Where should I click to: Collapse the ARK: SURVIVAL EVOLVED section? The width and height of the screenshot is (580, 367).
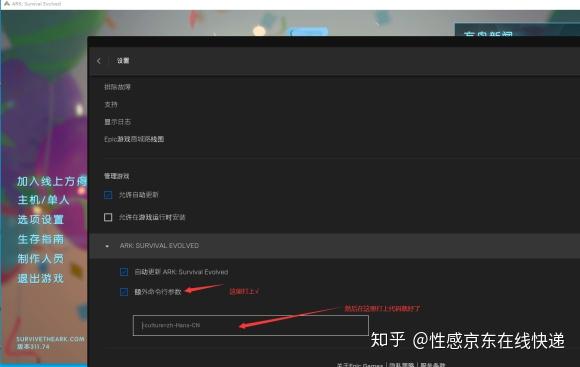point(107,246)
